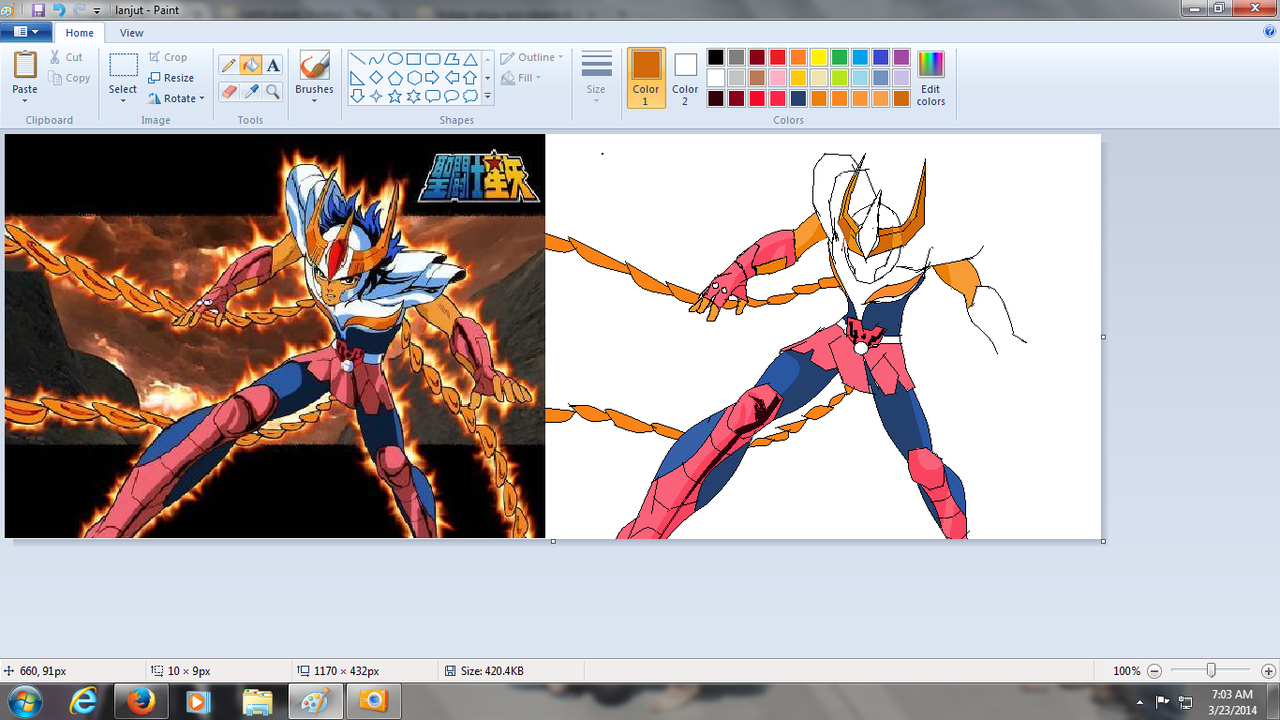The height and width of the screenshot is (720, 1280).
Task: Pick the Cloud callout shape
Action: [x=470, y=97]
